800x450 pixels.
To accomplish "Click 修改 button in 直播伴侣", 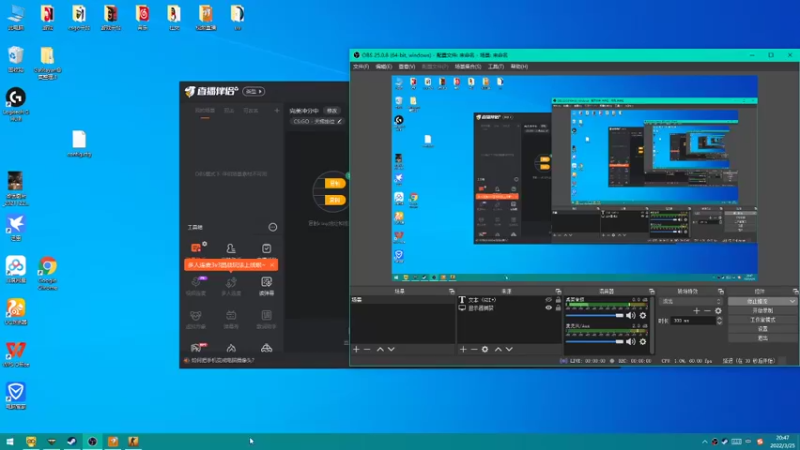I will 332,111.
